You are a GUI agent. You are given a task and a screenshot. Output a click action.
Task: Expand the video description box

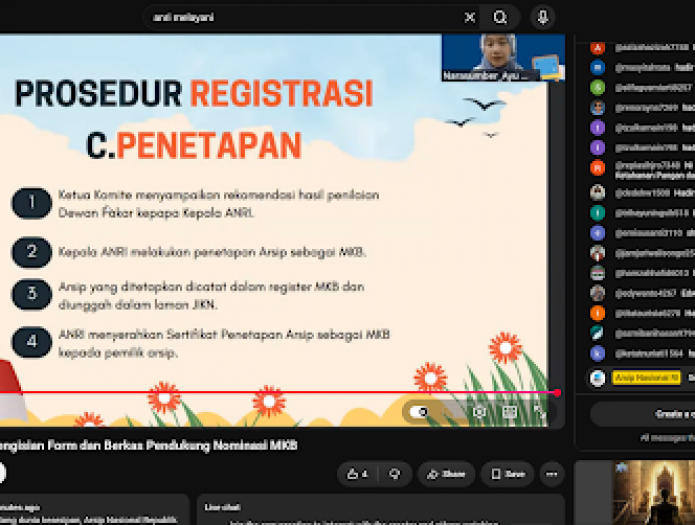[94, 510]
